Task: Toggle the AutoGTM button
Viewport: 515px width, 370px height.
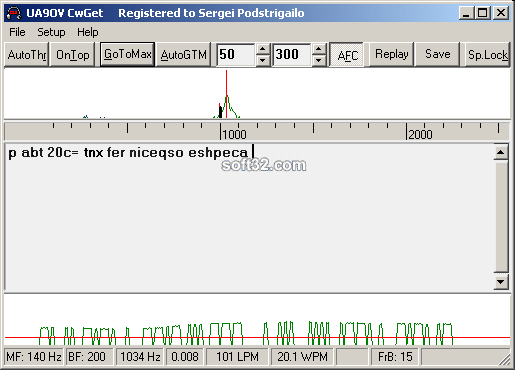Action: click(x=183, y=54)
